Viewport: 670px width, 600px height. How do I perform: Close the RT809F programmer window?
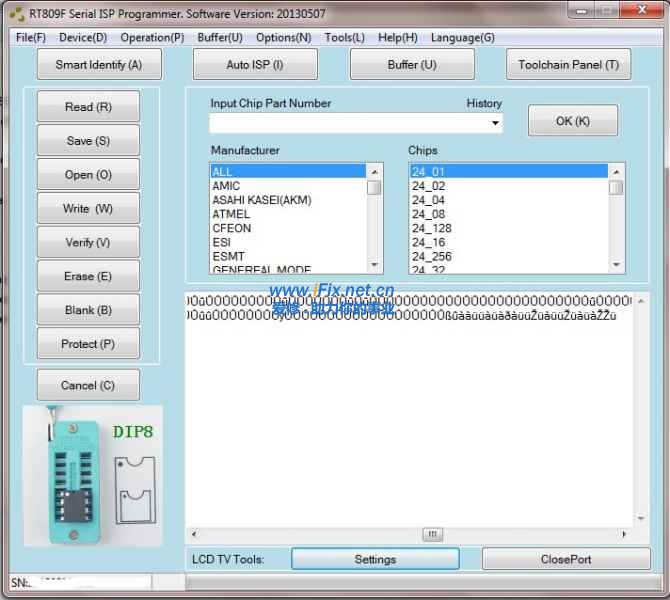click(x=638, y=12)
